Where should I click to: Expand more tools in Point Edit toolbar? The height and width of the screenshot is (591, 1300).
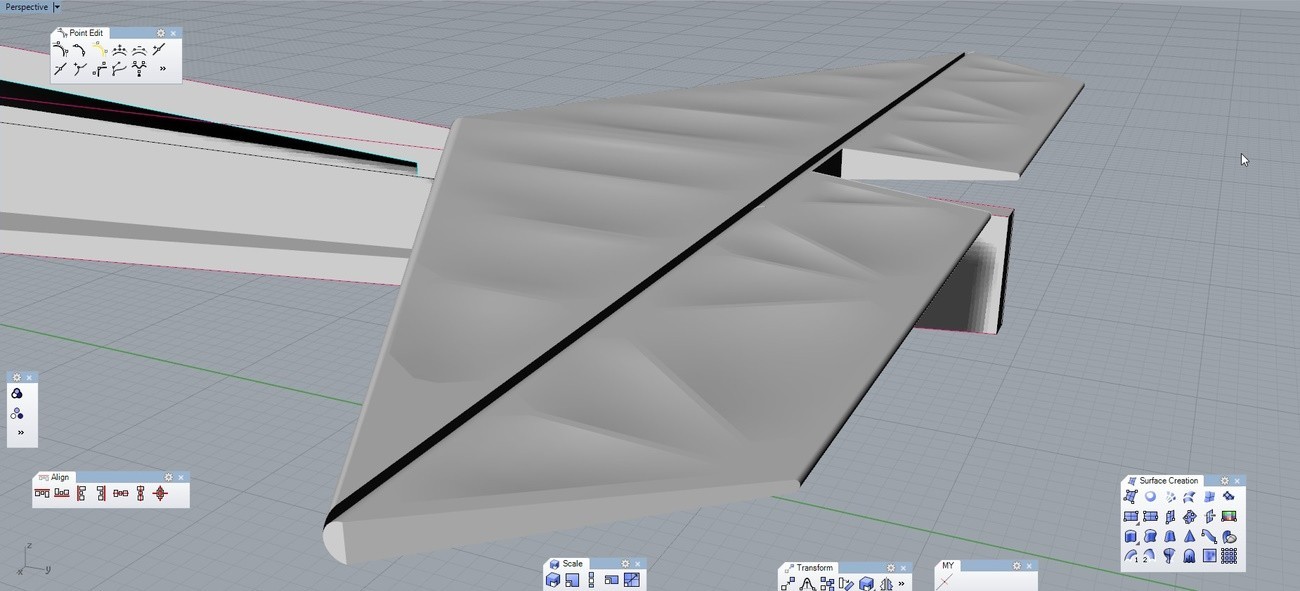coord(163,69)
